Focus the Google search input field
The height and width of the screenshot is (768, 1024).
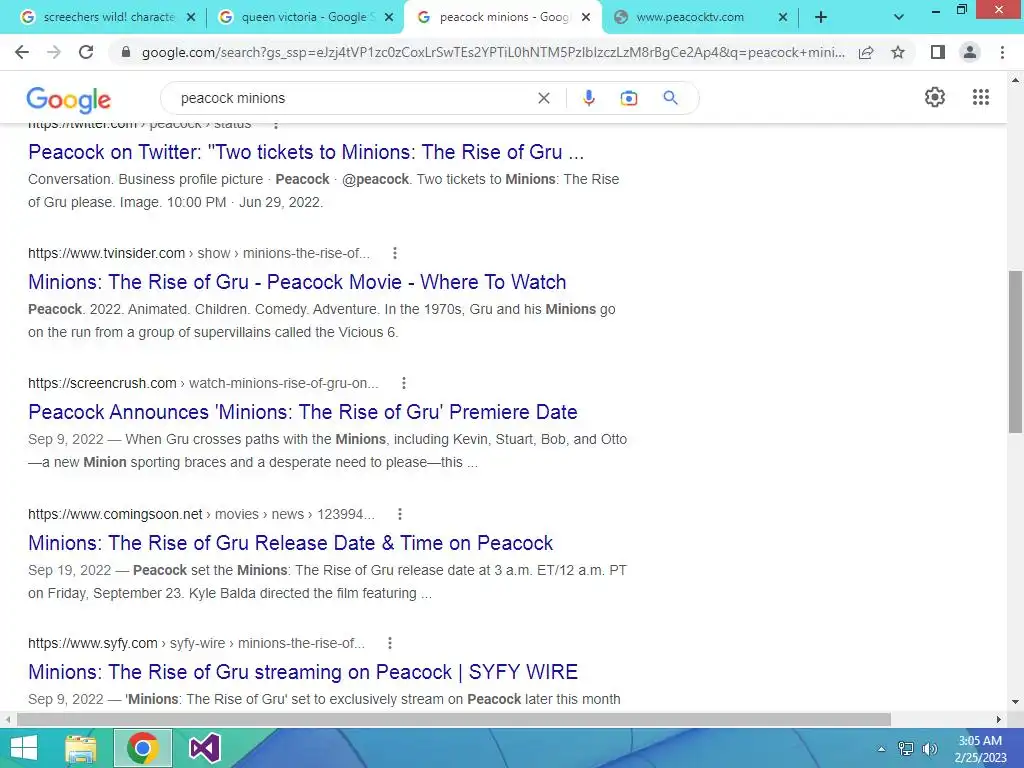click(x=353, y=98)
